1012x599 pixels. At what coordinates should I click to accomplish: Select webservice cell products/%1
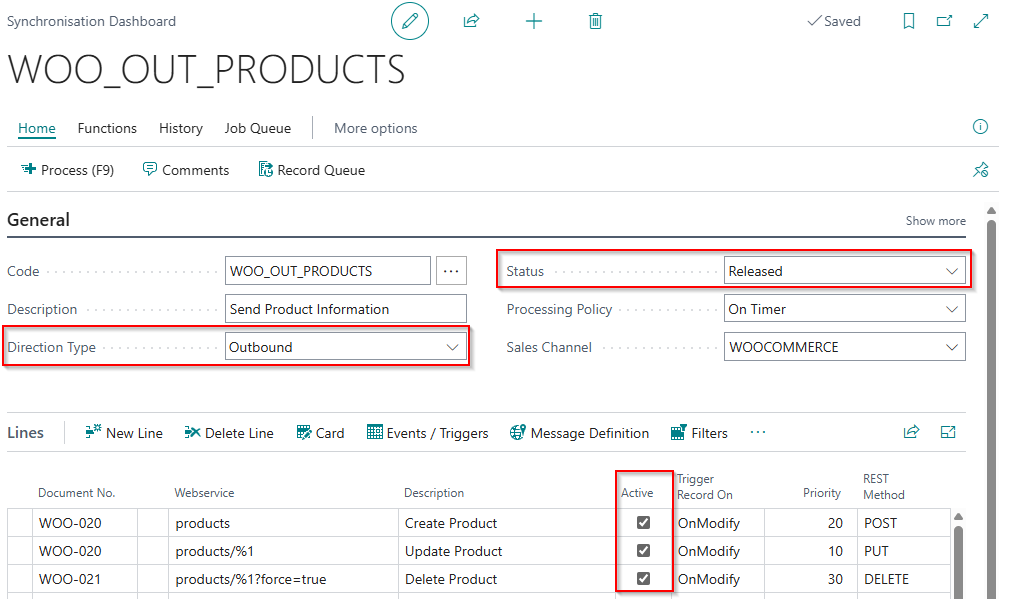283,551
